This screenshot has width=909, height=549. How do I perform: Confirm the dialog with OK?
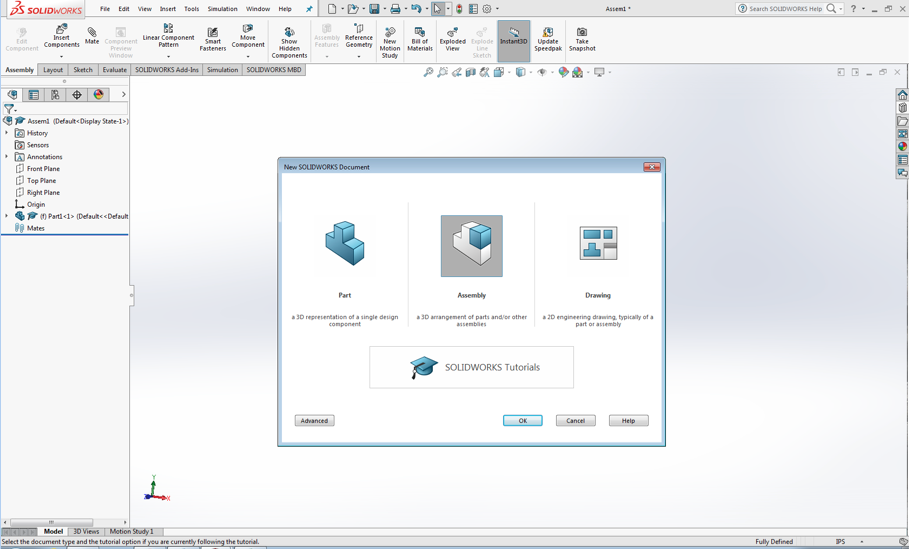click(x=522, y=421)
